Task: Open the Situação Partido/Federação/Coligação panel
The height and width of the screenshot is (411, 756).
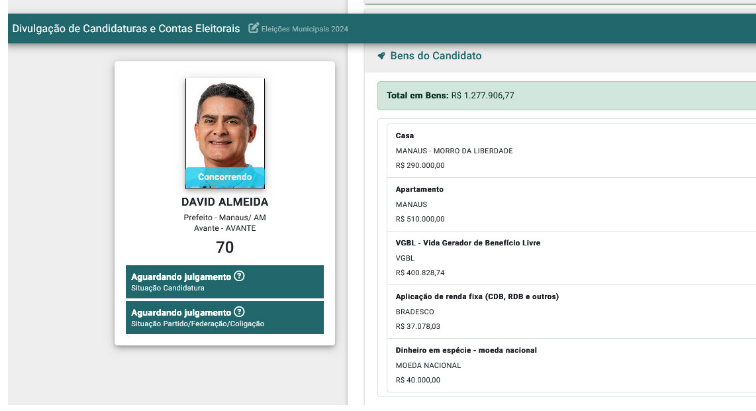Action: [x=225, y=317]
